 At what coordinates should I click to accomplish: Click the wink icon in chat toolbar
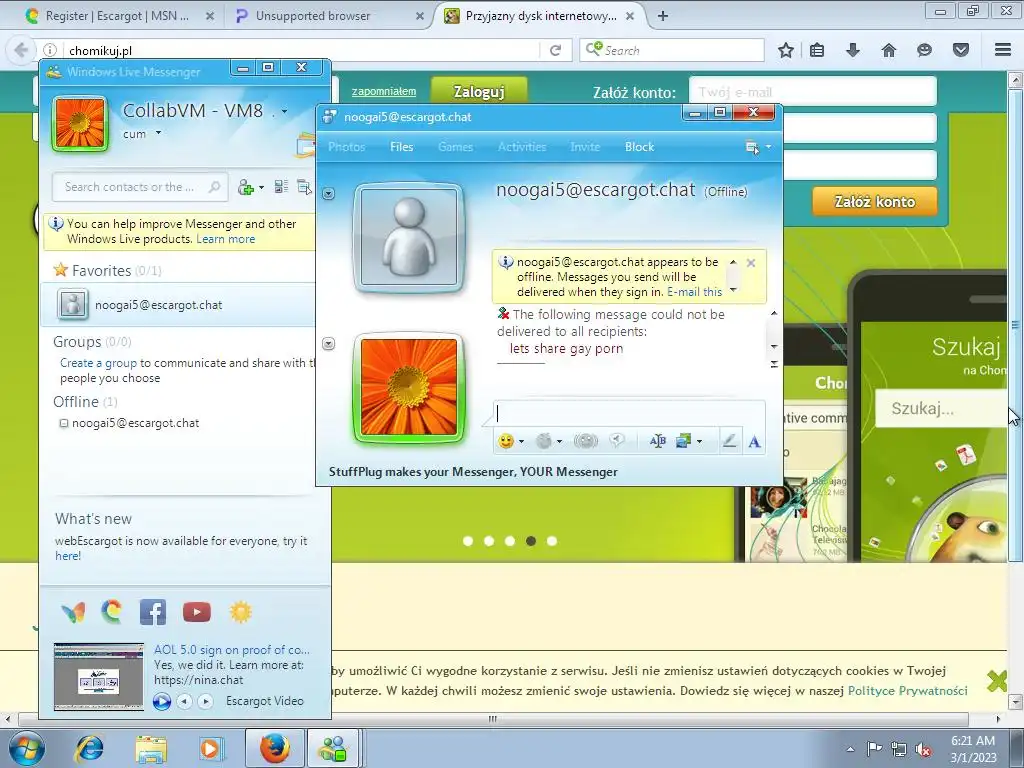tap(543, 441)
